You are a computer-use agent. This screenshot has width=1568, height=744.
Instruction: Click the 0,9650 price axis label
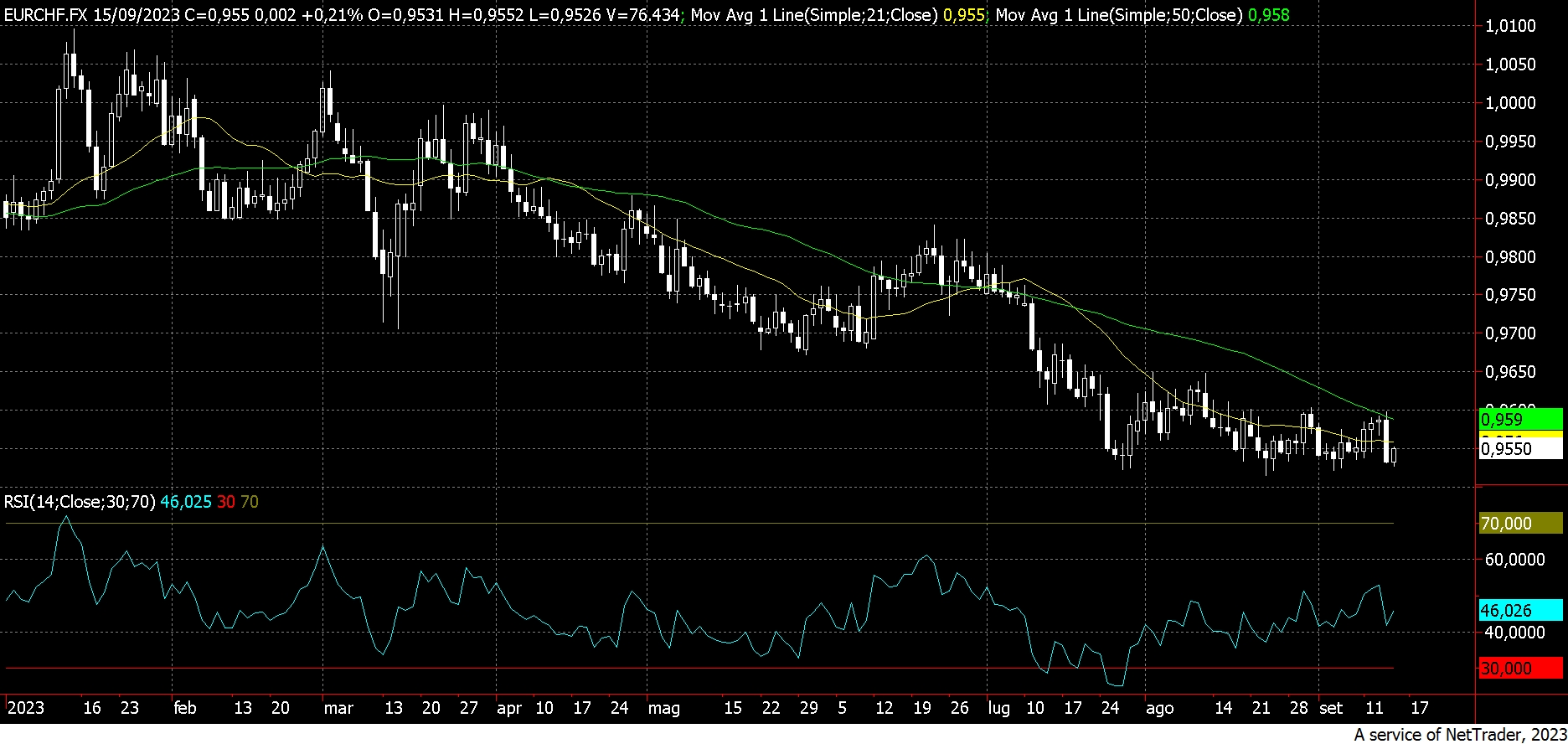(x=1510, y=372)
